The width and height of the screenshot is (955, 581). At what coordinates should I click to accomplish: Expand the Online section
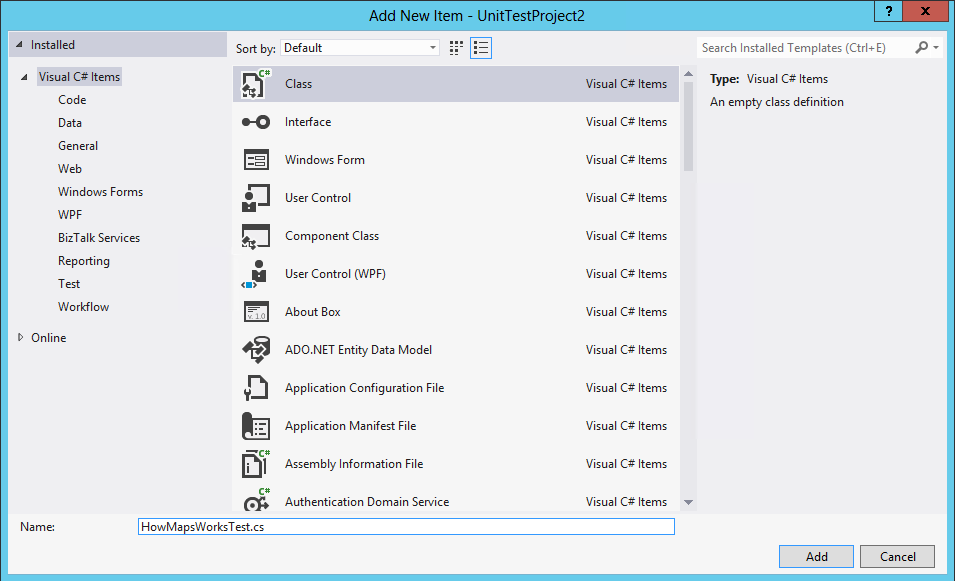[21, 337]
